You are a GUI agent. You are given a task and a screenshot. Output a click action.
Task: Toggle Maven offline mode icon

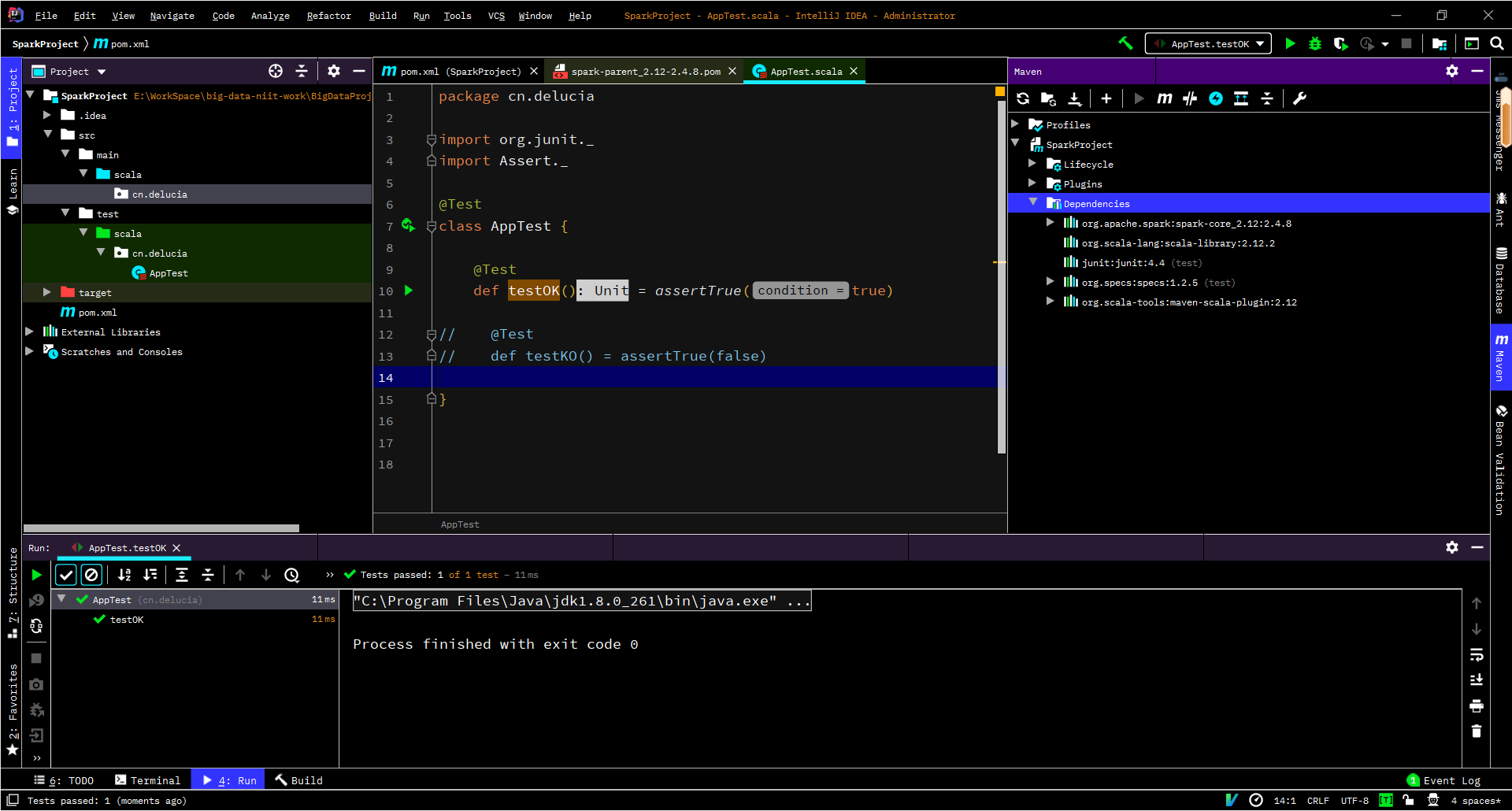(x=1190, y=98)
